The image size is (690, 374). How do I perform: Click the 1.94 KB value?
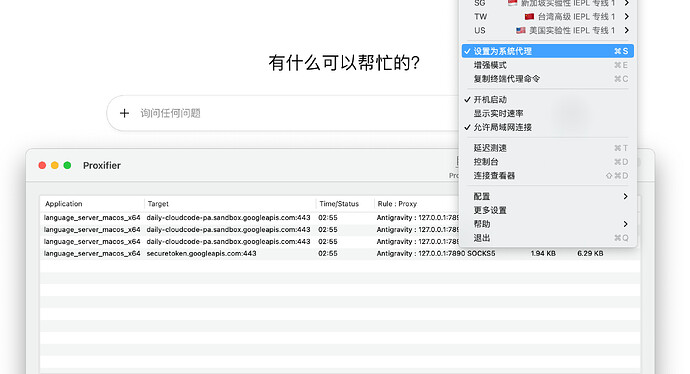click(x=543, y=253)
